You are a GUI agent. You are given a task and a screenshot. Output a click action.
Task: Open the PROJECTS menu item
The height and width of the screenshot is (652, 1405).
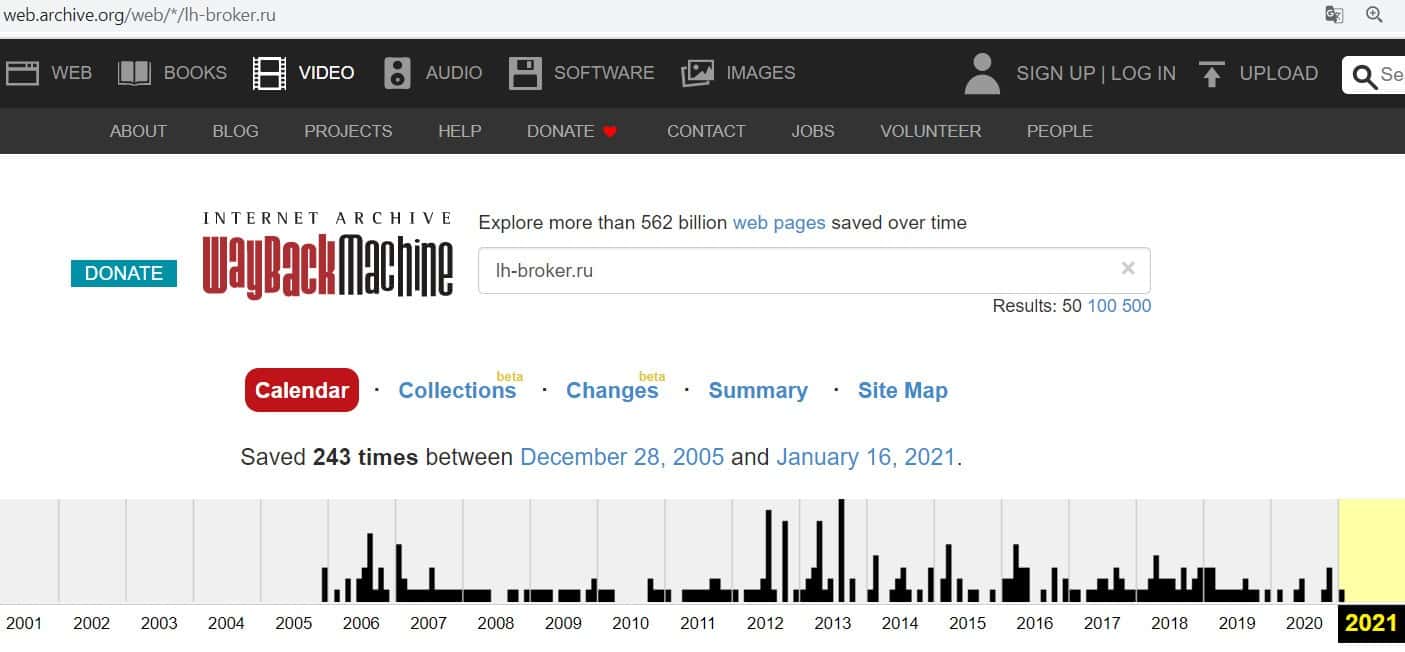pyautogui.click(x=348, y=131)
